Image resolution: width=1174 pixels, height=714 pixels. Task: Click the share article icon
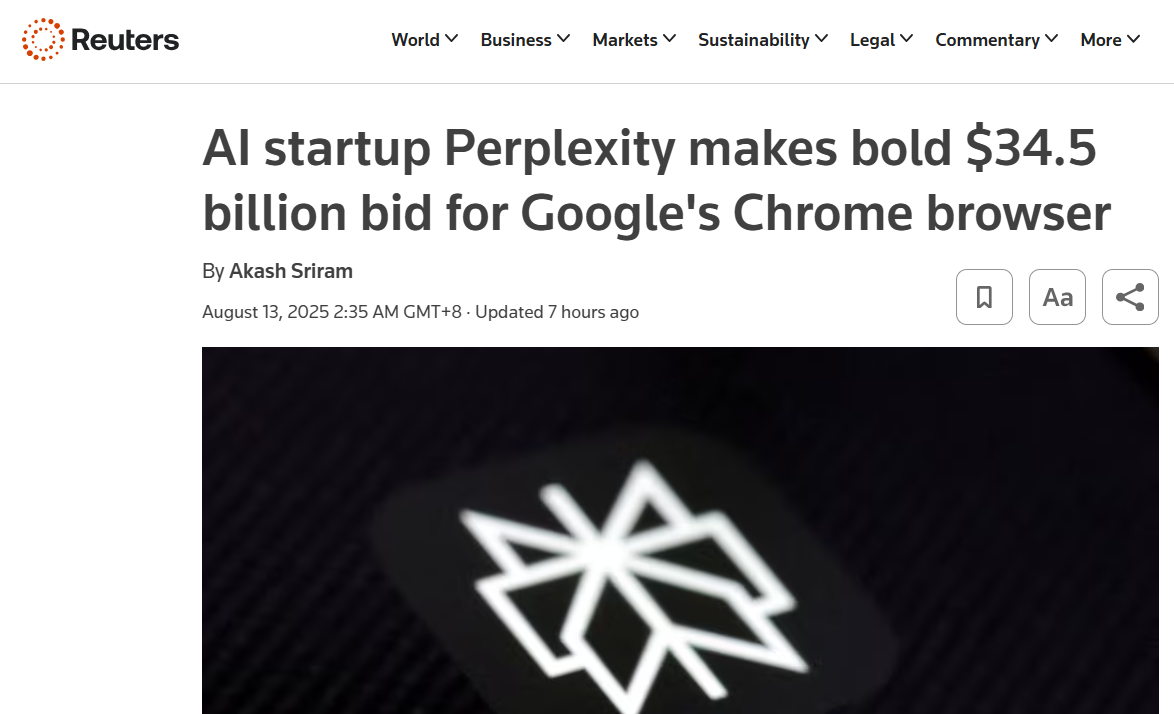pyautogui.click(x=1130, y=297)
